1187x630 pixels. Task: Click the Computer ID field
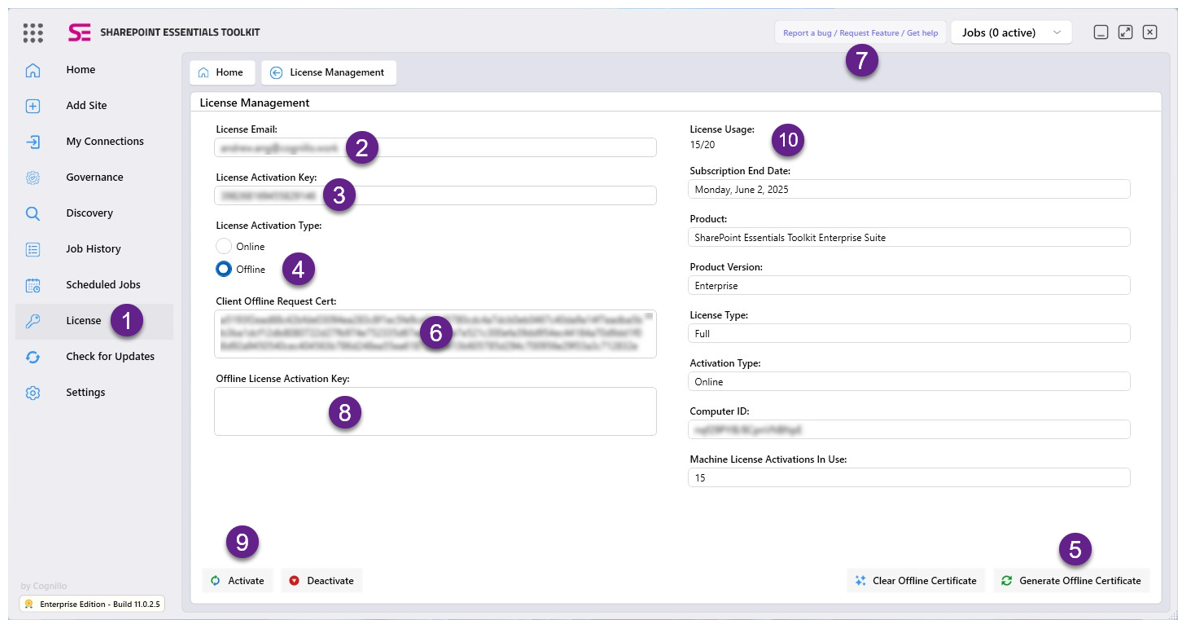pyautogui.click(x=909, y=429)
